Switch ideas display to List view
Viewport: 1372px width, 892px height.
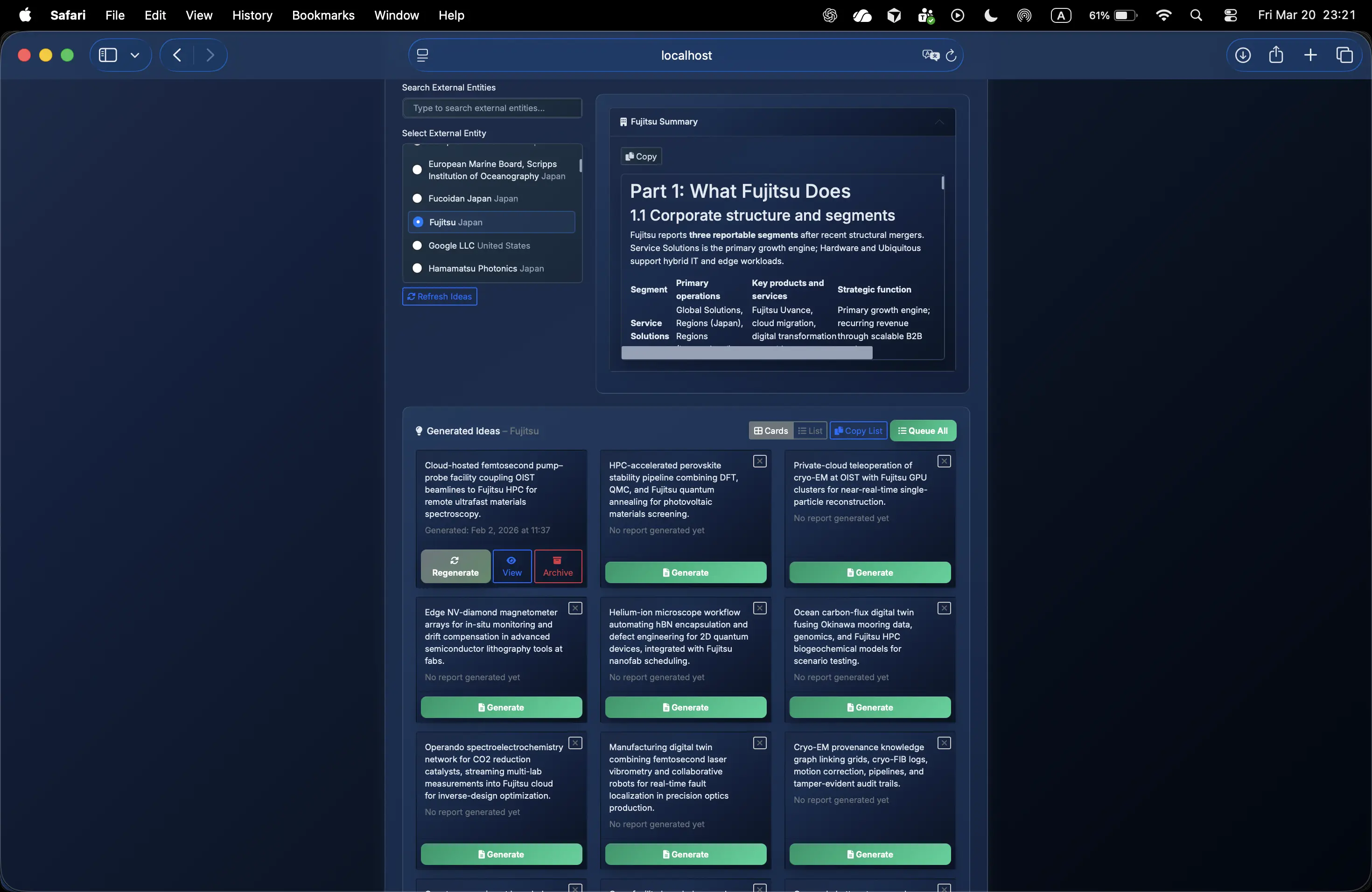click(810, 431)
